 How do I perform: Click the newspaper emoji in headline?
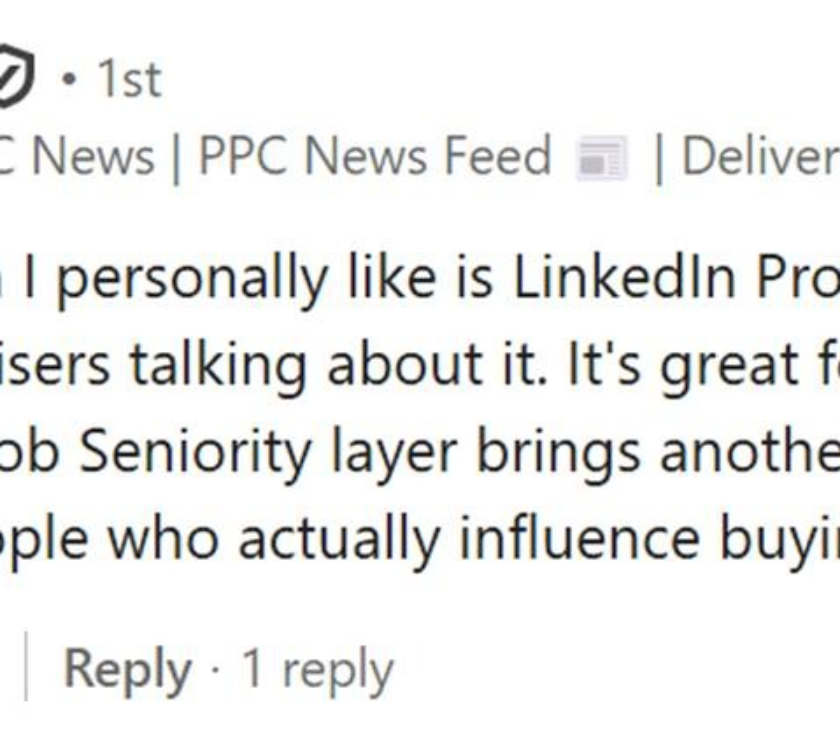[x=601, y=159]
